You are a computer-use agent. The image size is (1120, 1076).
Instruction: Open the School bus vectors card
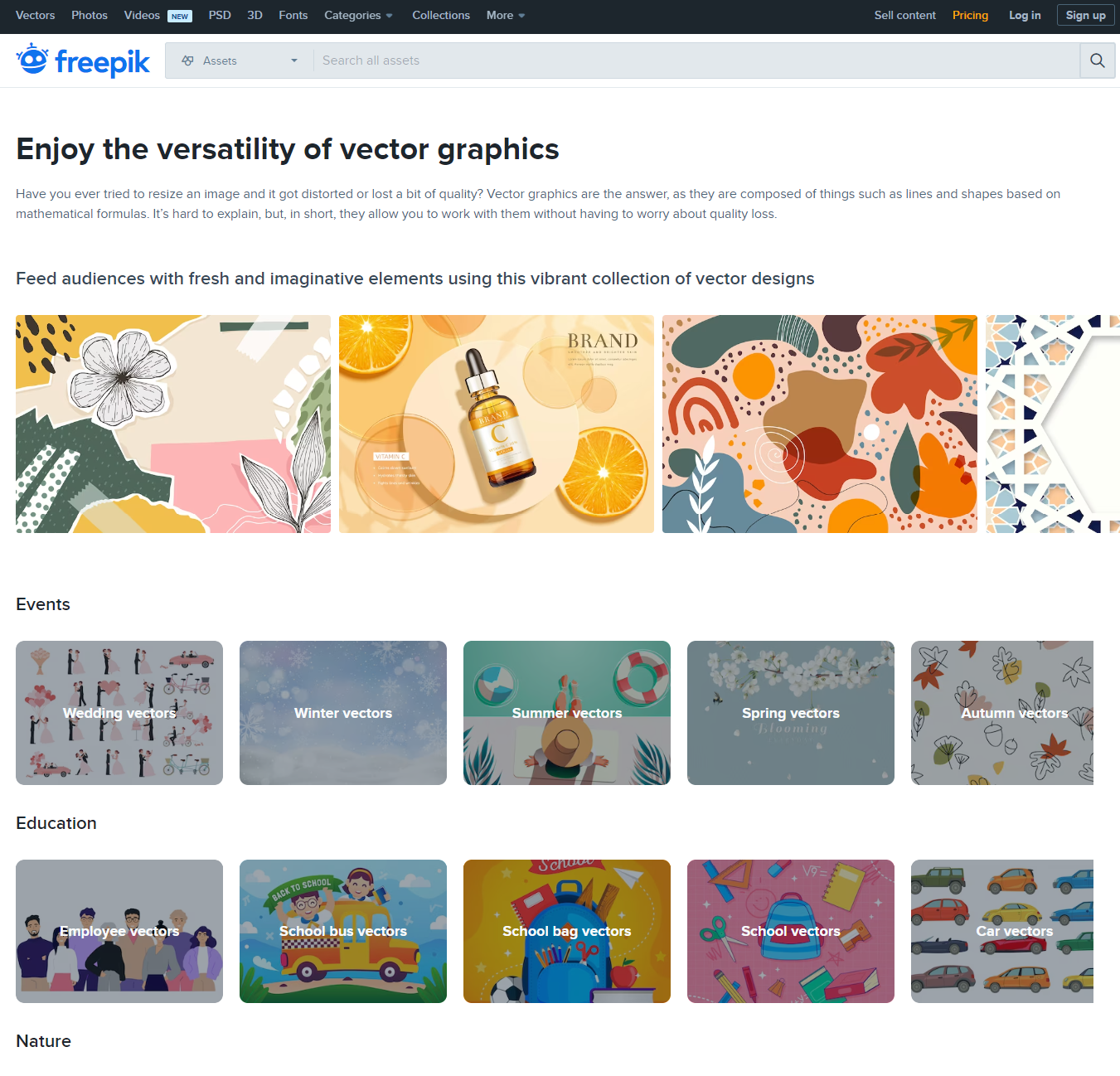pos(343,931)
